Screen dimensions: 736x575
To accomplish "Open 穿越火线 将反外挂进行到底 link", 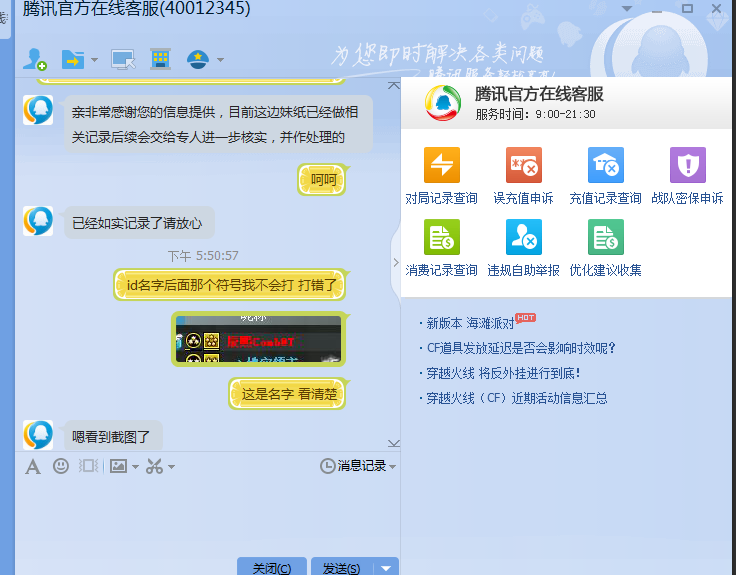I will pyautogui.click(x=503, y=373).
